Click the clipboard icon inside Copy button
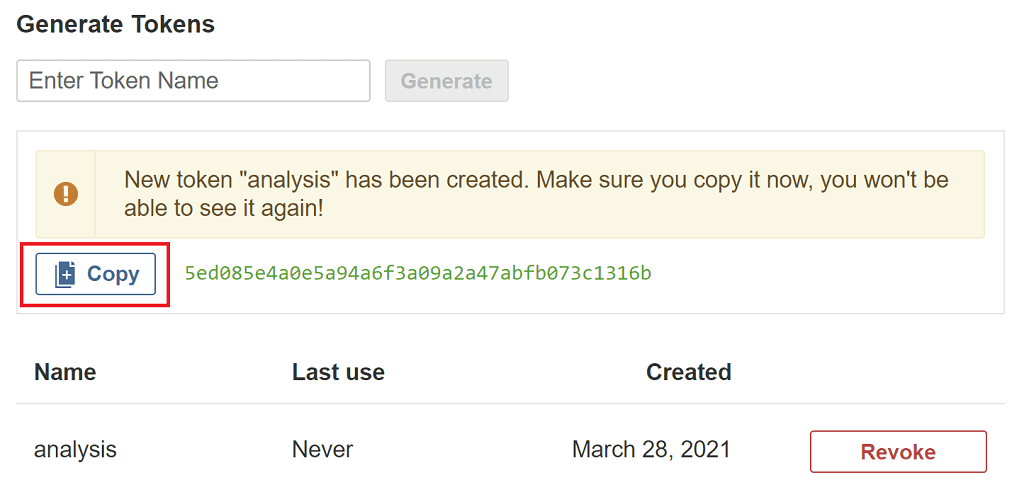The height and width of the screenshot is (492, 1024). click(x=65, y=274)
